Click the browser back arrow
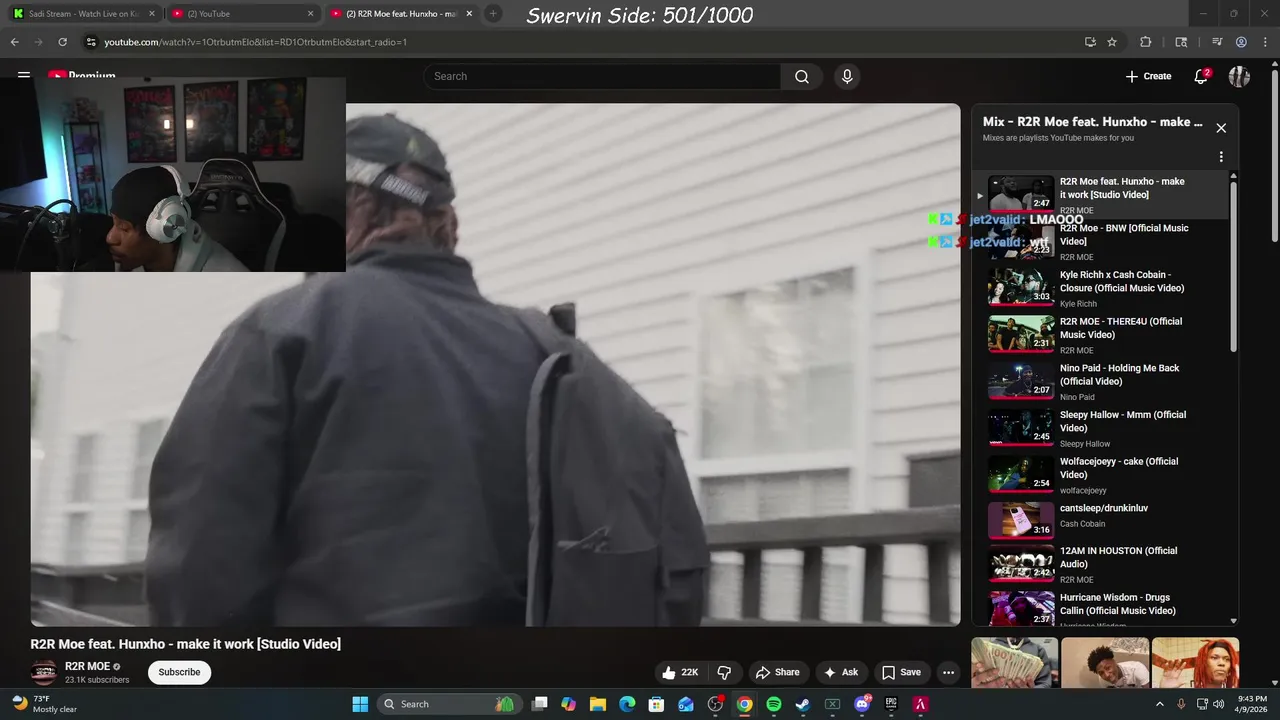Image resolution: width=1280 pixels, height=720 pixels. pos(14,42)
